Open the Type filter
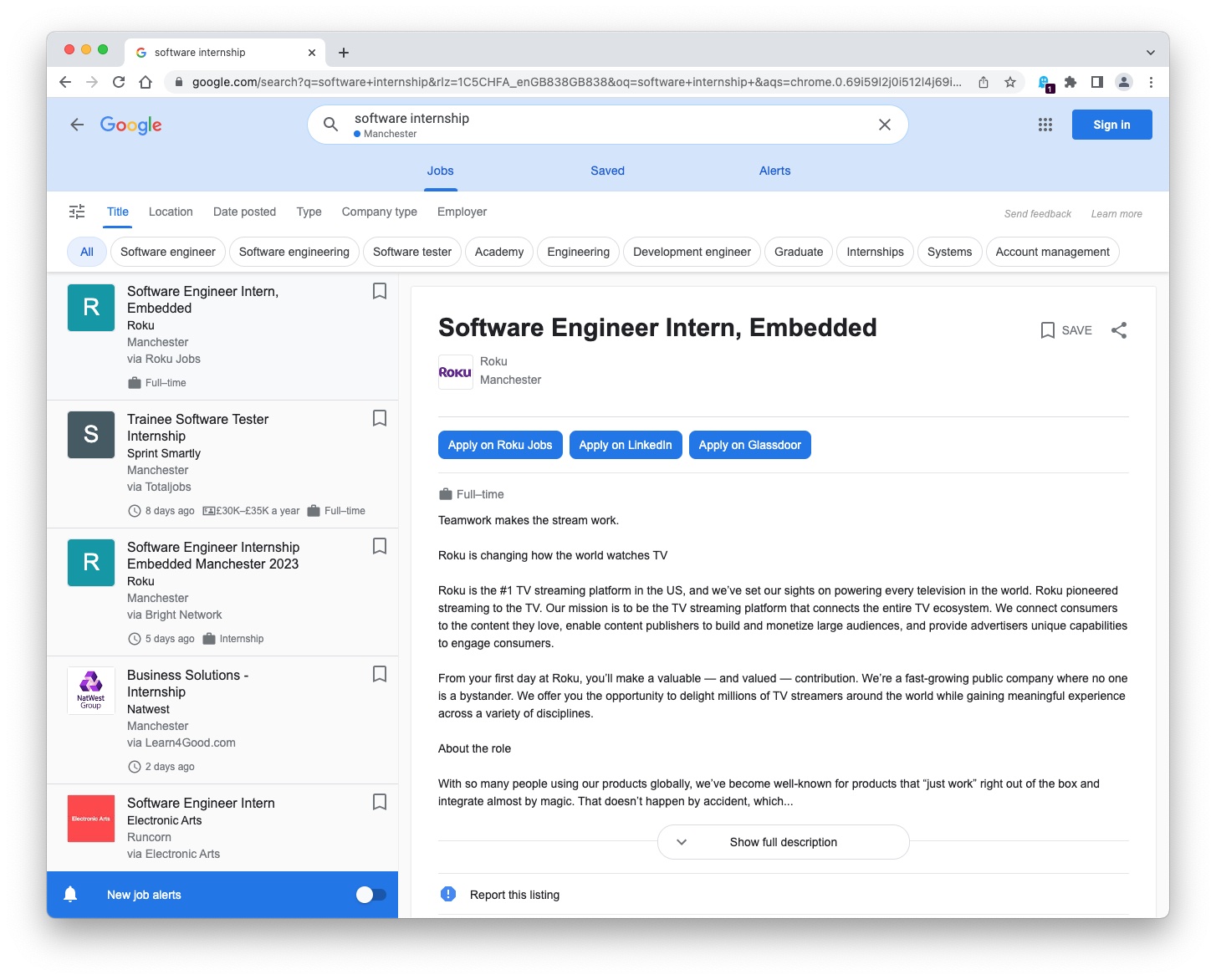The height and width of the screenshot is (980, 1216). pyautogui.click(x=309, y=212)
